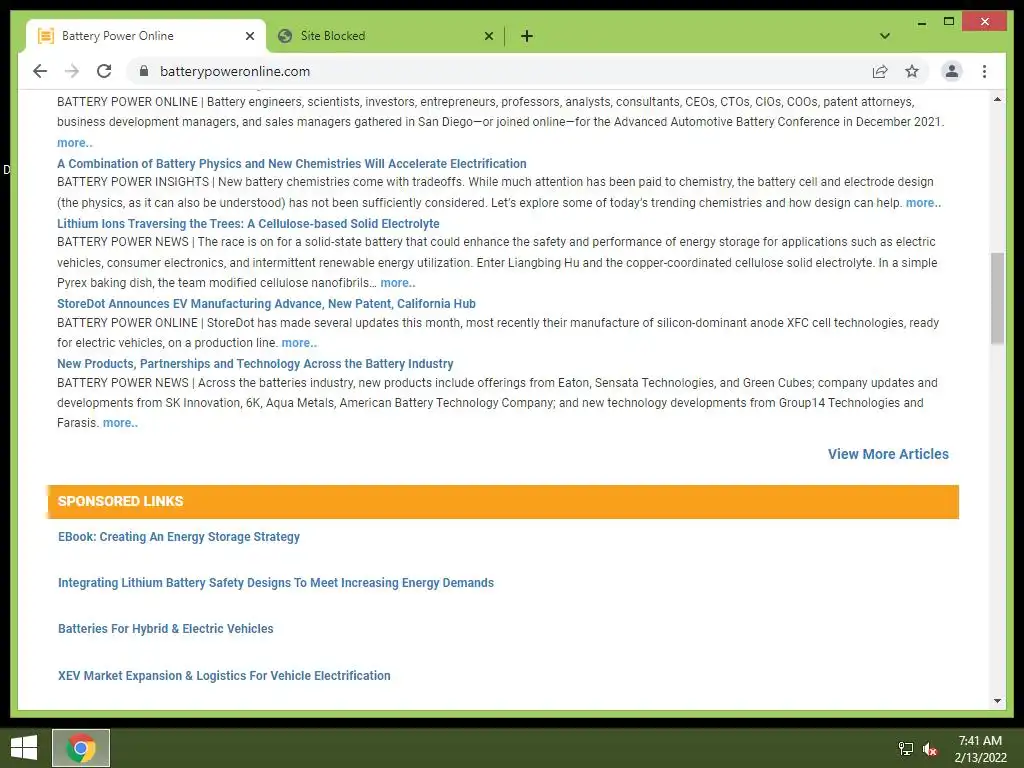Open 'A Combination of Battery Physics' article
The height and width of the screenshot is (768, 1024).
click(x=291, y=164)
